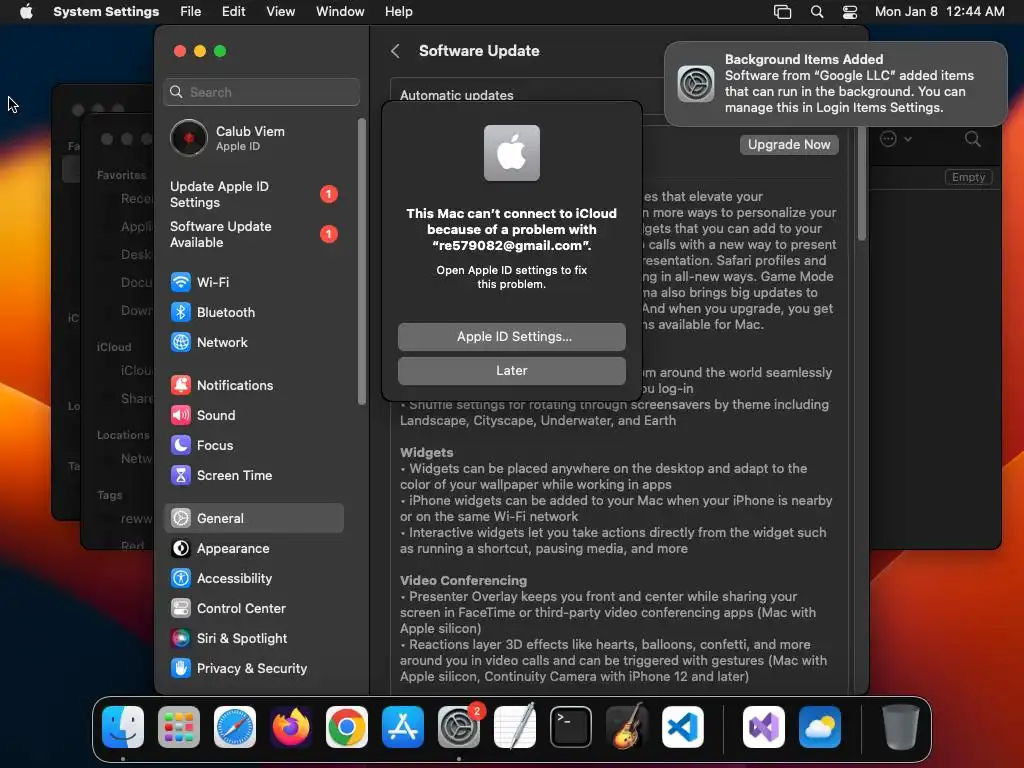Screen dimensions: 1024x768
Task: Open App Store from the Dock
Action: [x=403, y=727]
